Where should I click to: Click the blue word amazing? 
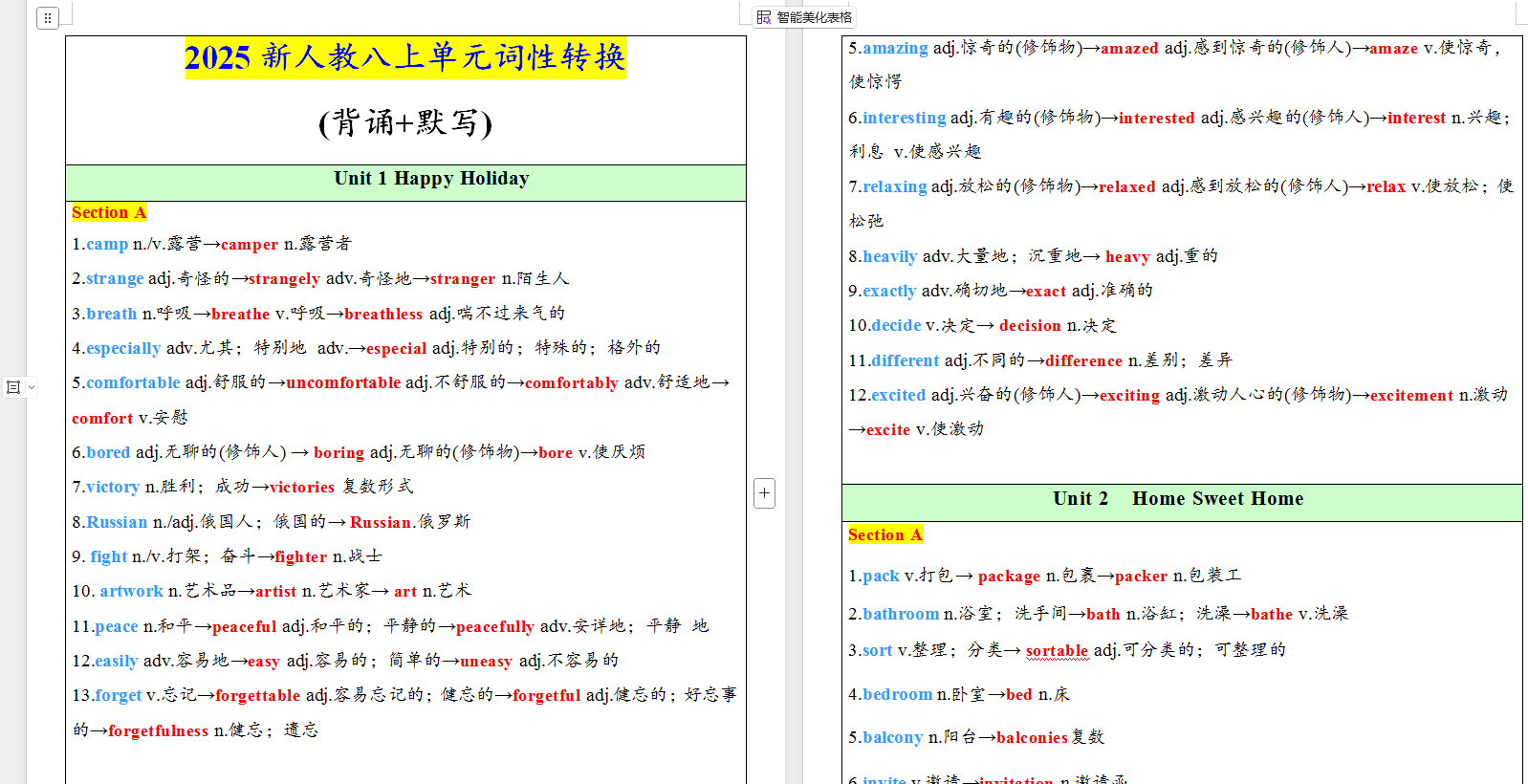(x=895, y=49)
